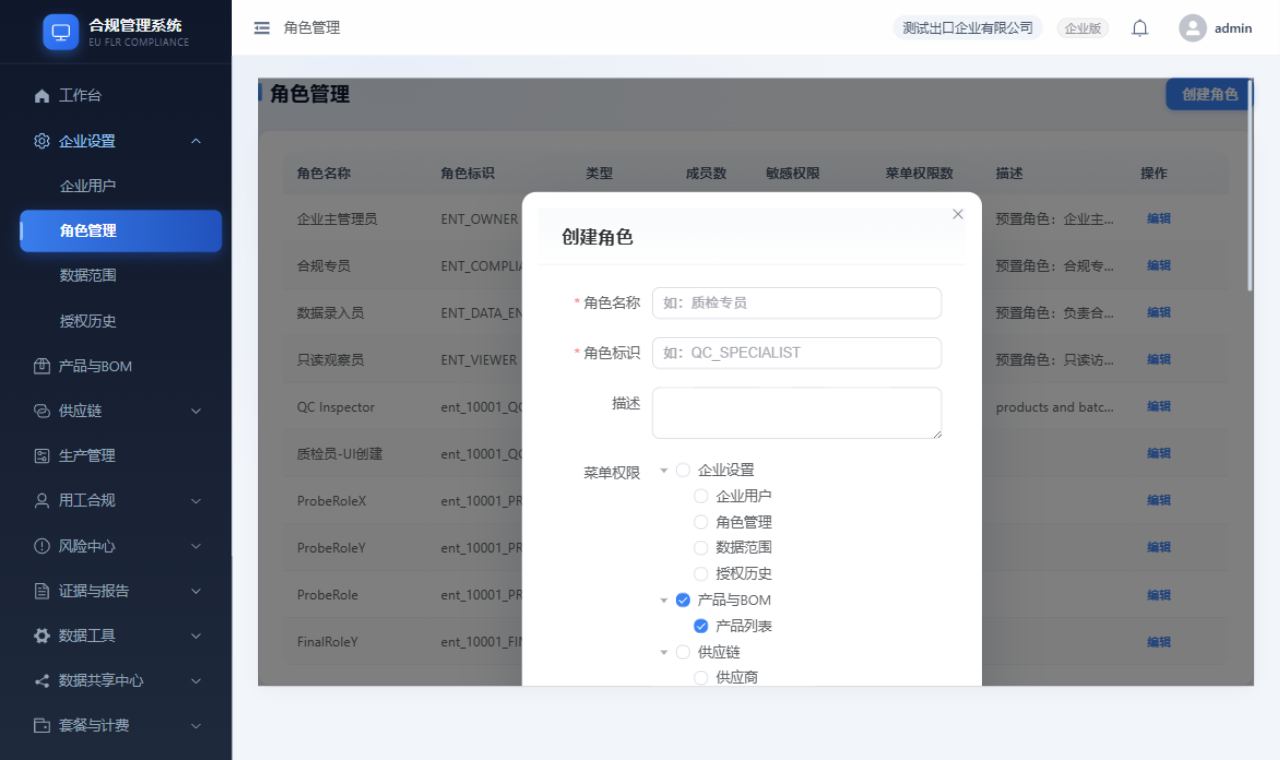Expand the 供应链 sidebar menu chevron

[x=196, y=411]
